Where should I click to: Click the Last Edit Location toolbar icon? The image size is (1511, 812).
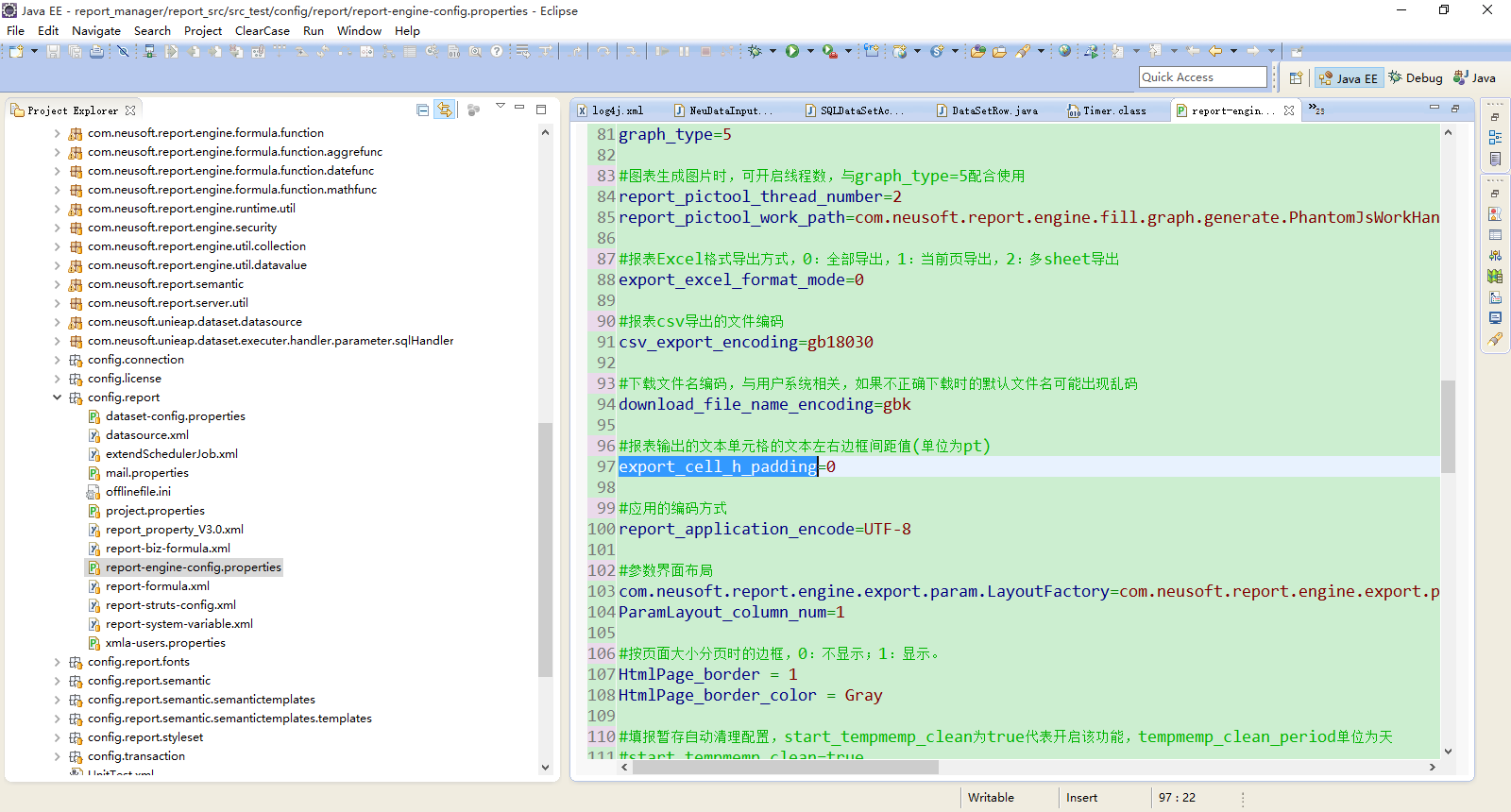(1192, 51)
